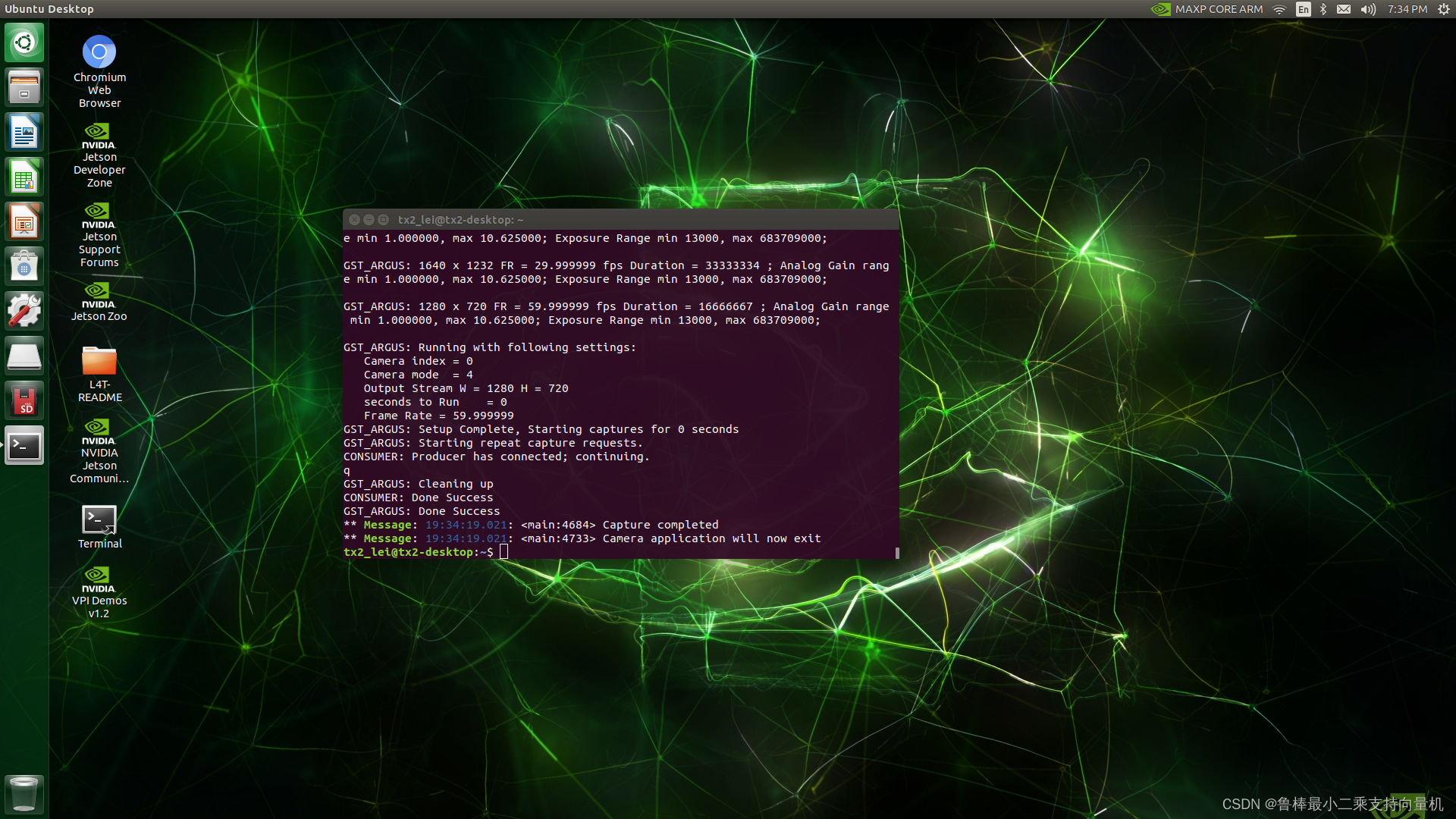Image resolution: width=1456 pixels, height=819 pixels.
Task: Click 'Capture completed' message line
Action: (x=531, y=525)
